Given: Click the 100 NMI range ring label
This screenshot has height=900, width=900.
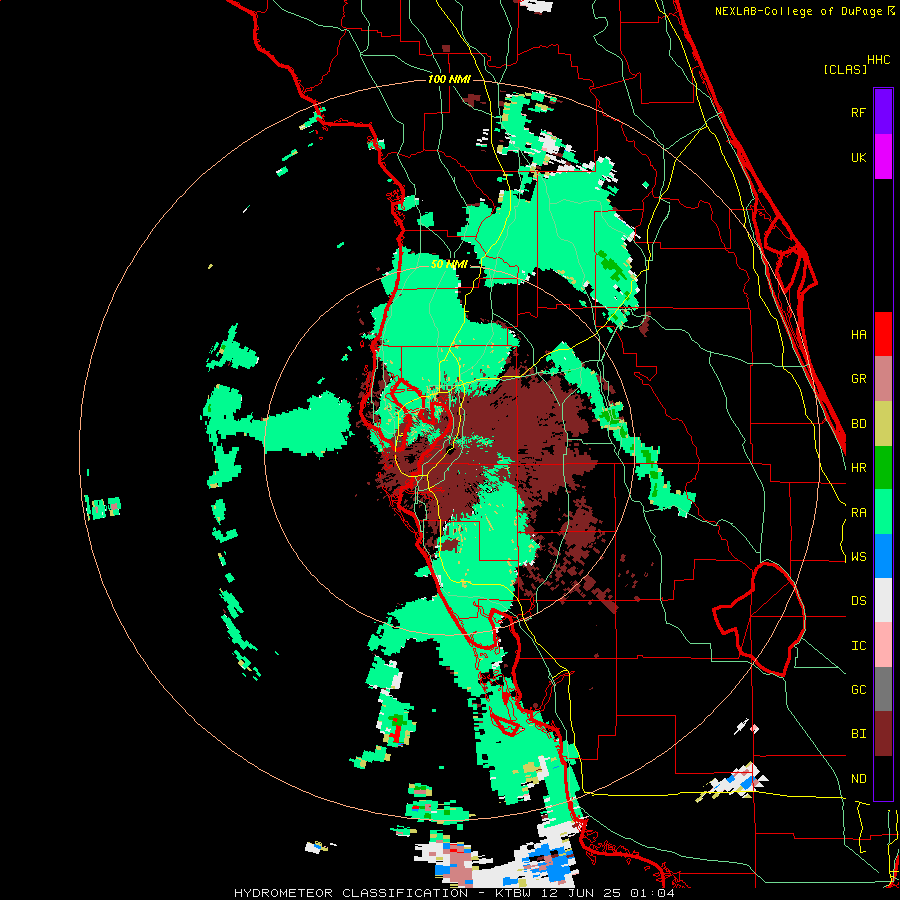Looking at the screenshot, I should [449, 79].
